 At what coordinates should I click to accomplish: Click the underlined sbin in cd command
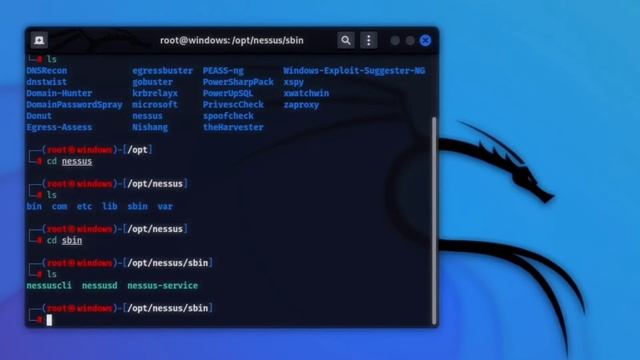point(72,240)
